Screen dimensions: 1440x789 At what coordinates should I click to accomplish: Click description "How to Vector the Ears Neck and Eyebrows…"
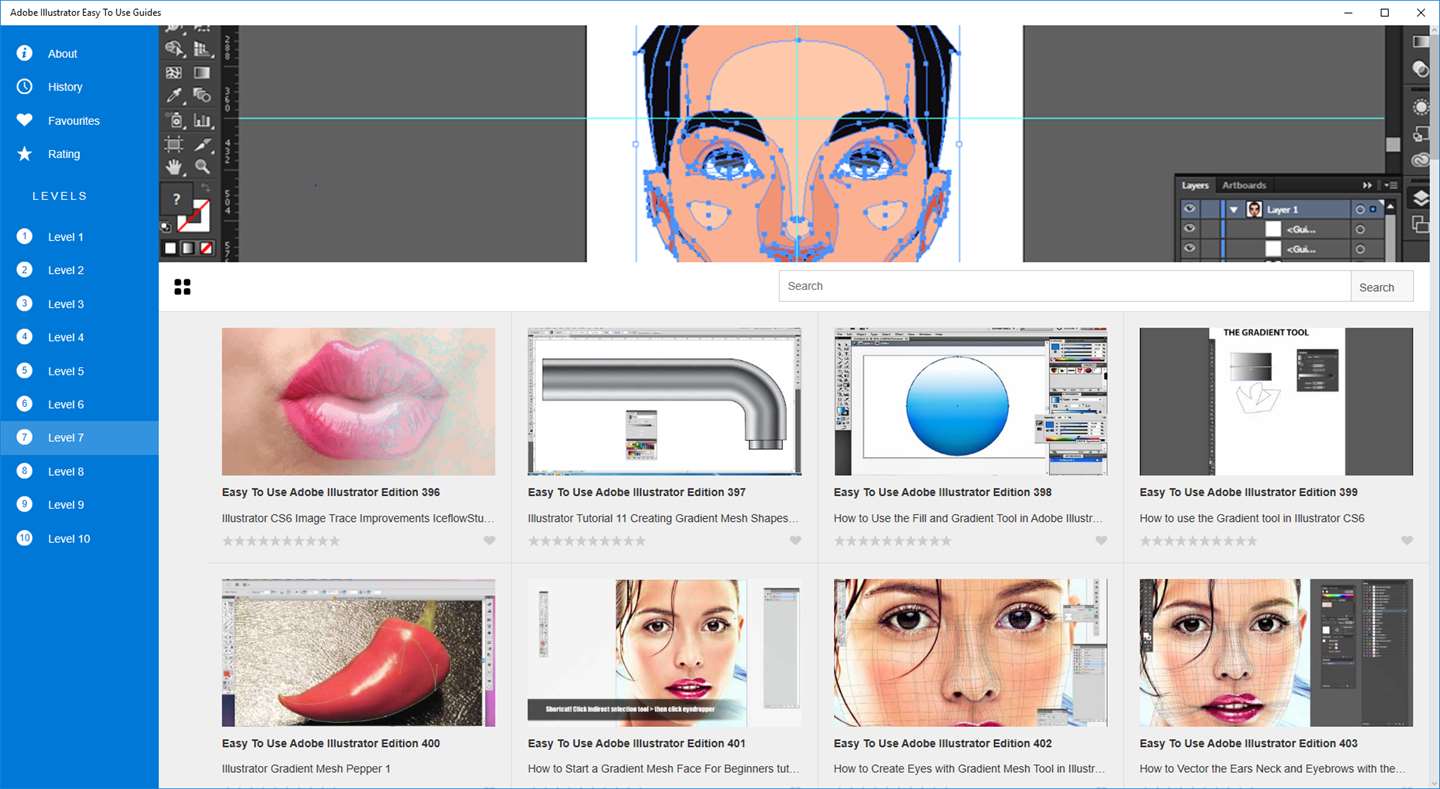click(x=1273, y=769)
